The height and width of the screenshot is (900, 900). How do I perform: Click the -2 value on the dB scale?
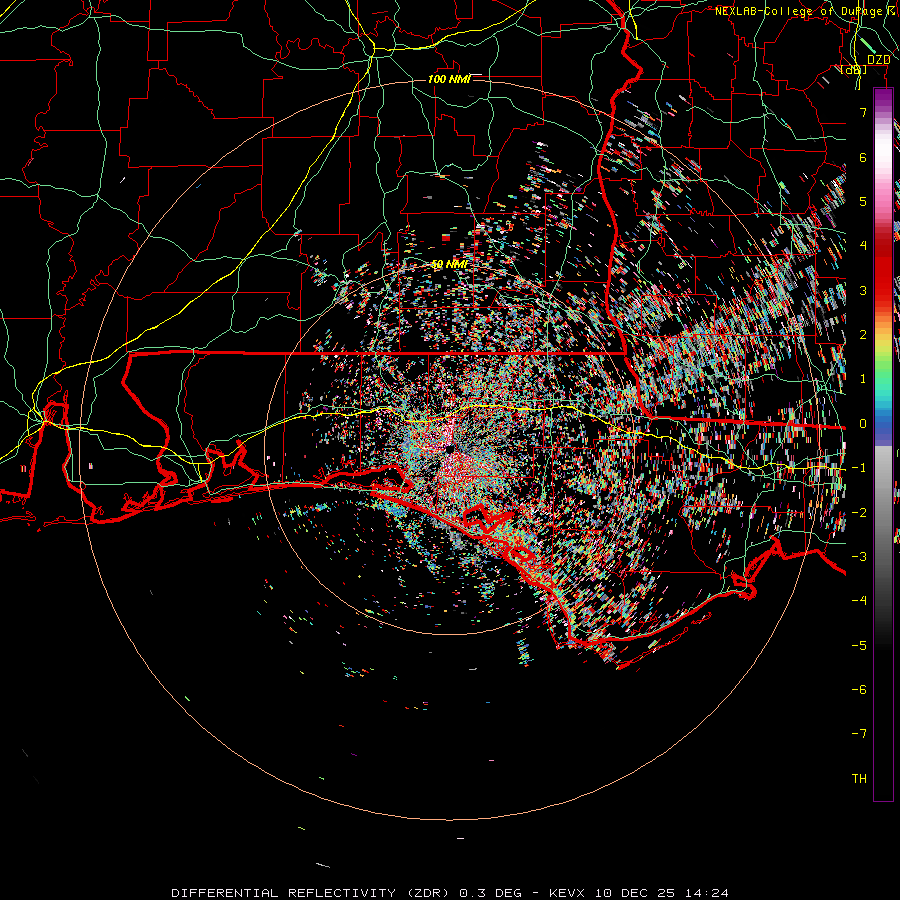(x=859, y=513)
